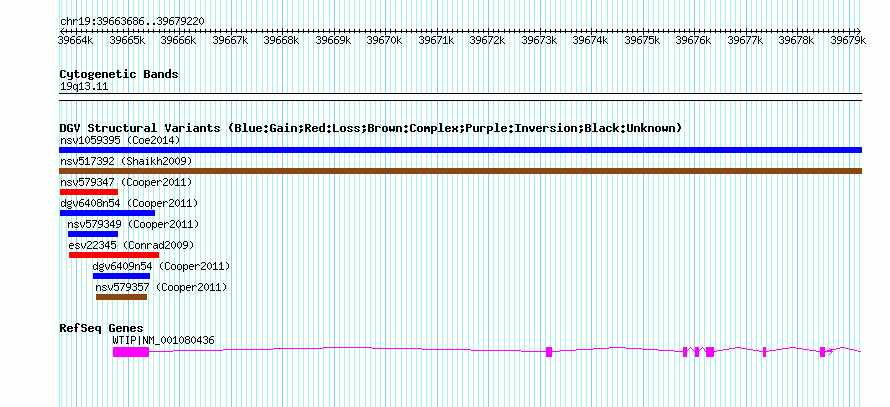
Task: Click the 39677k ruler tick label
Action: 746,40
